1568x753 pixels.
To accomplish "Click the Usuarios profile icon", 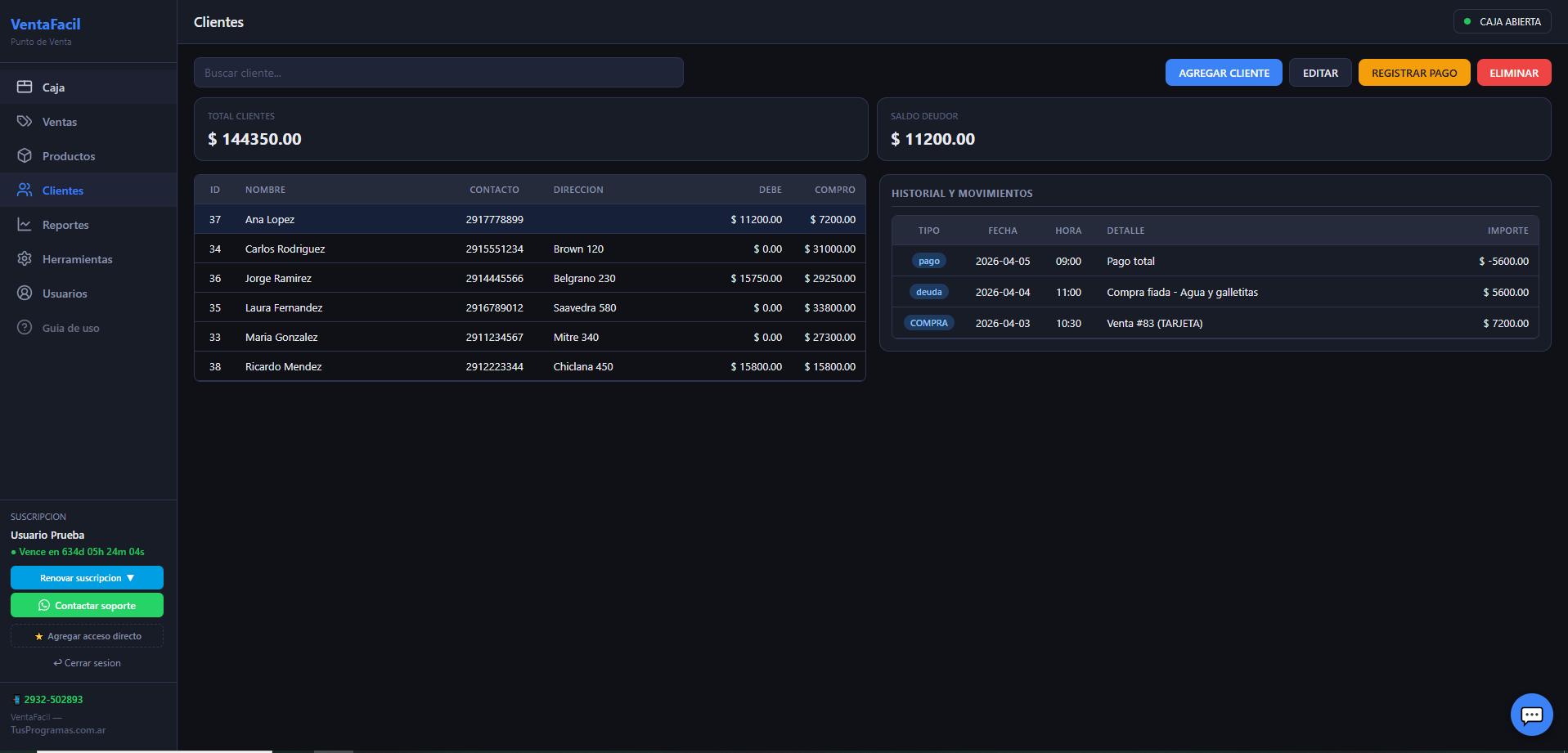I will (x=25, y=293).
